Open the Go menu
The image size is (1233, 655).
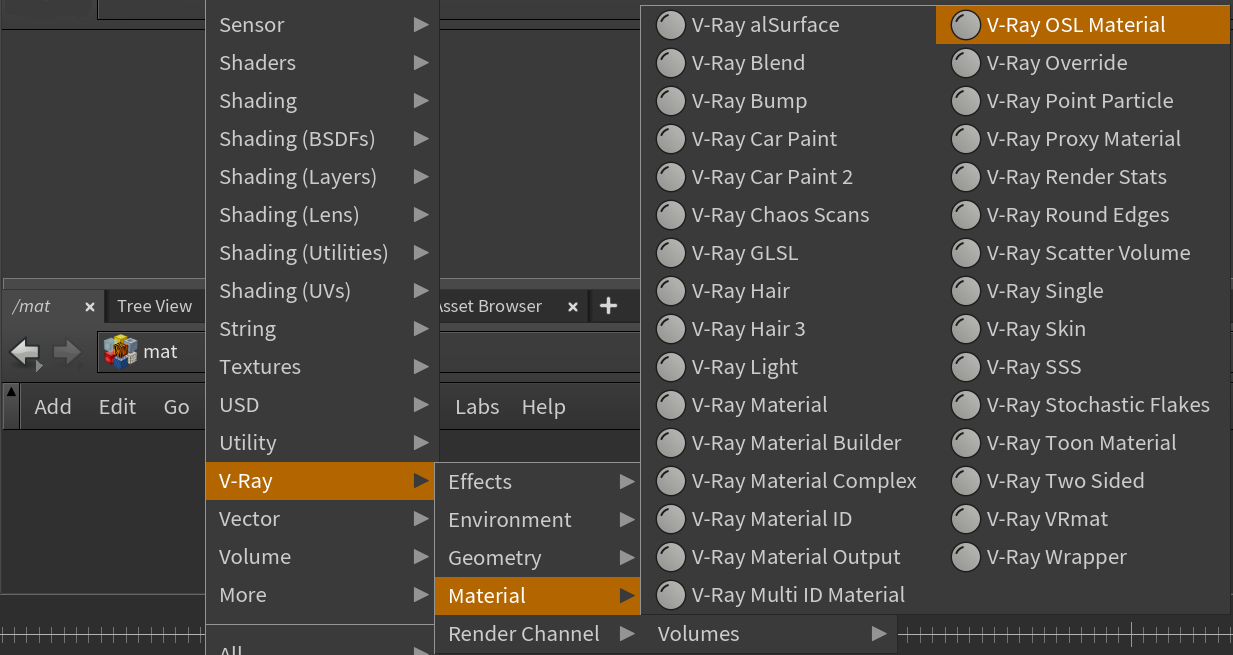[x=177, y=407]
